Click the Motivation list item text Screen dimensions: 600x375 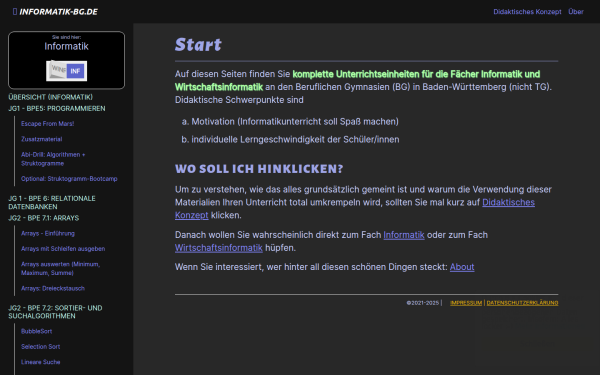(x=295, y=122)
